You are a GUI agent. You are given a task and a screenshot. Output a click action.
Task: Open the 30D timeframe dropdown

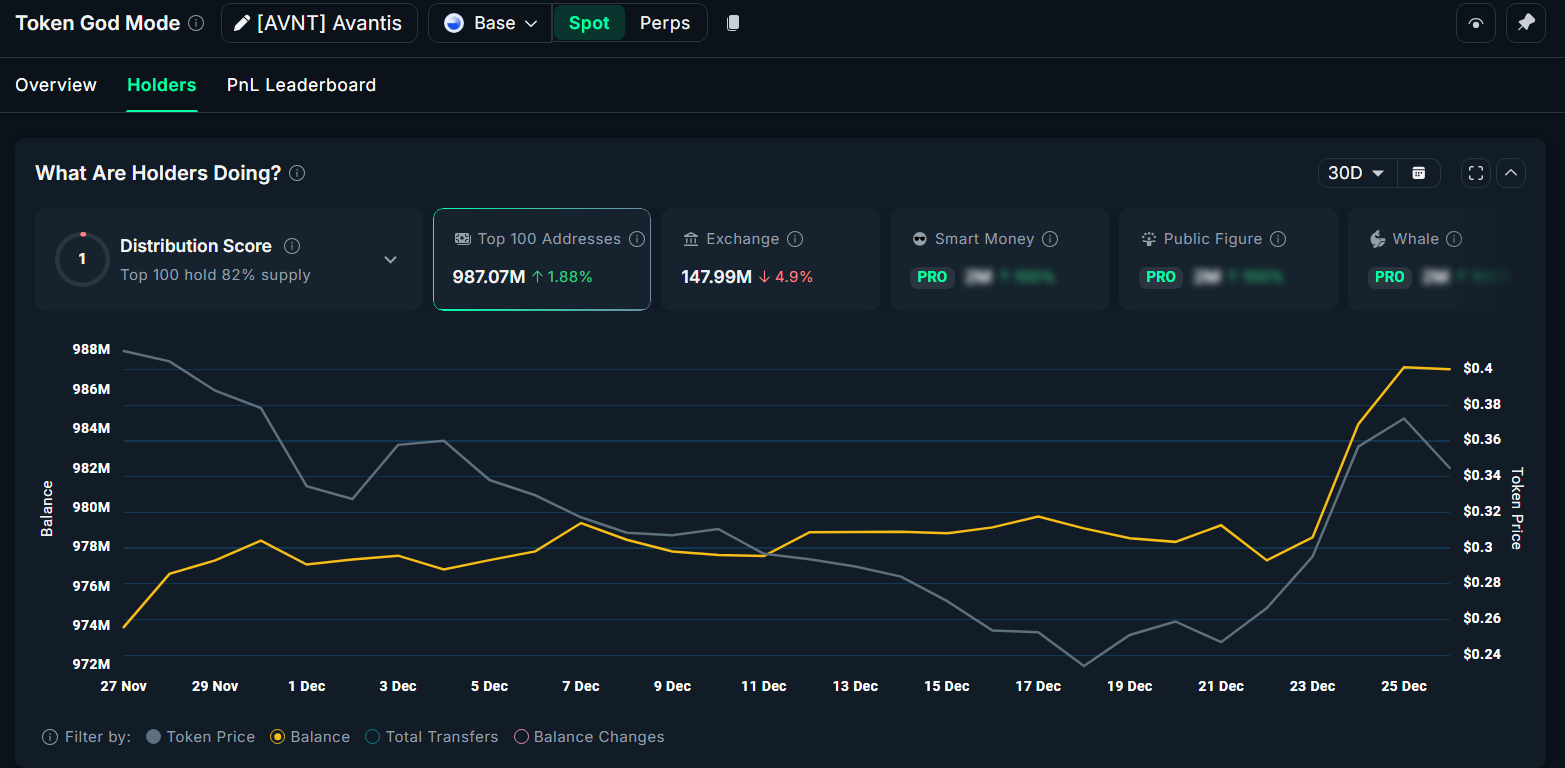click(x=1356, y=172)
